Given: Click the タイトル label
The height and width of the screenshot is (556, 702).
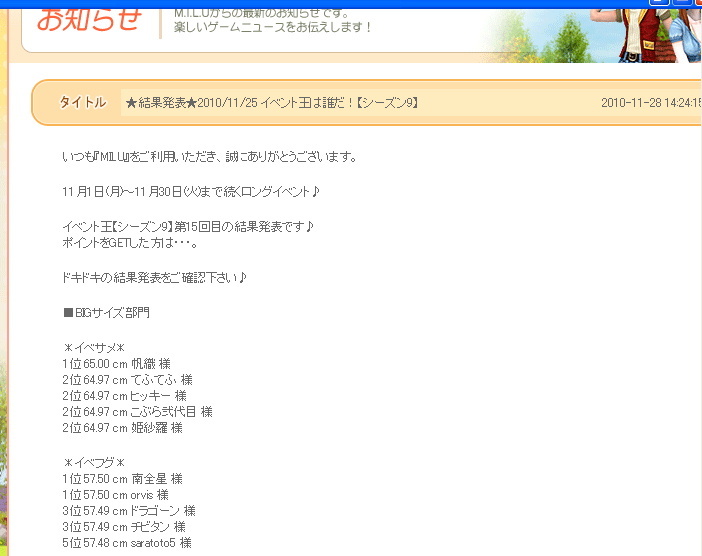Looking at the screenshot, I should pyautogui.click(x=83, y=103).
